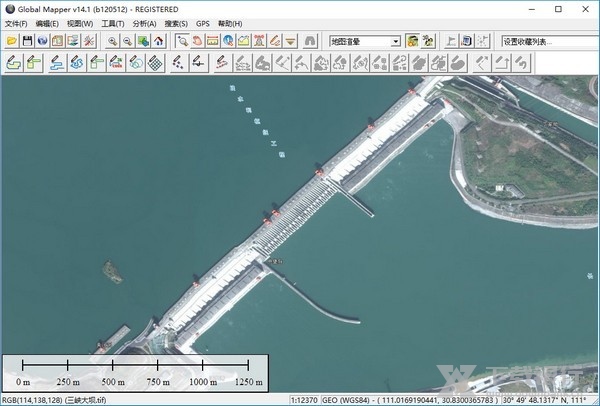Screen dimensions: 600x406
Task: Select the Pan hand tool
Action: (197, 41)
